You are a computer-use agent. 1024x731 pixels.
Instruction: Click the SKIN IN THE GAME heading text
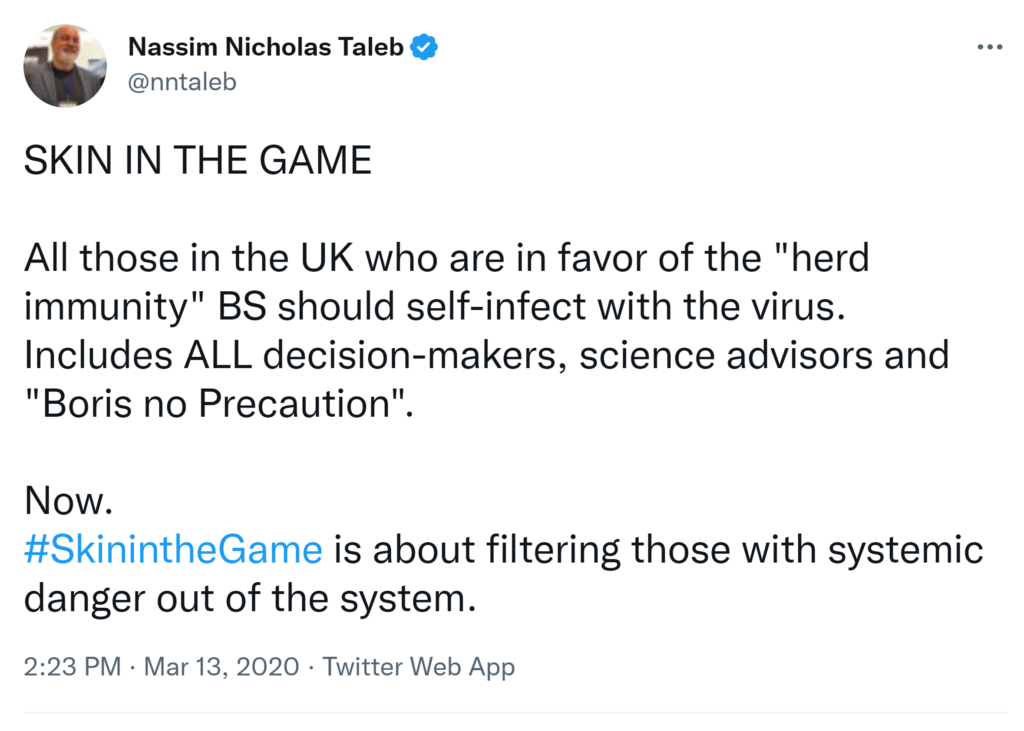click(x=197, y=161)
